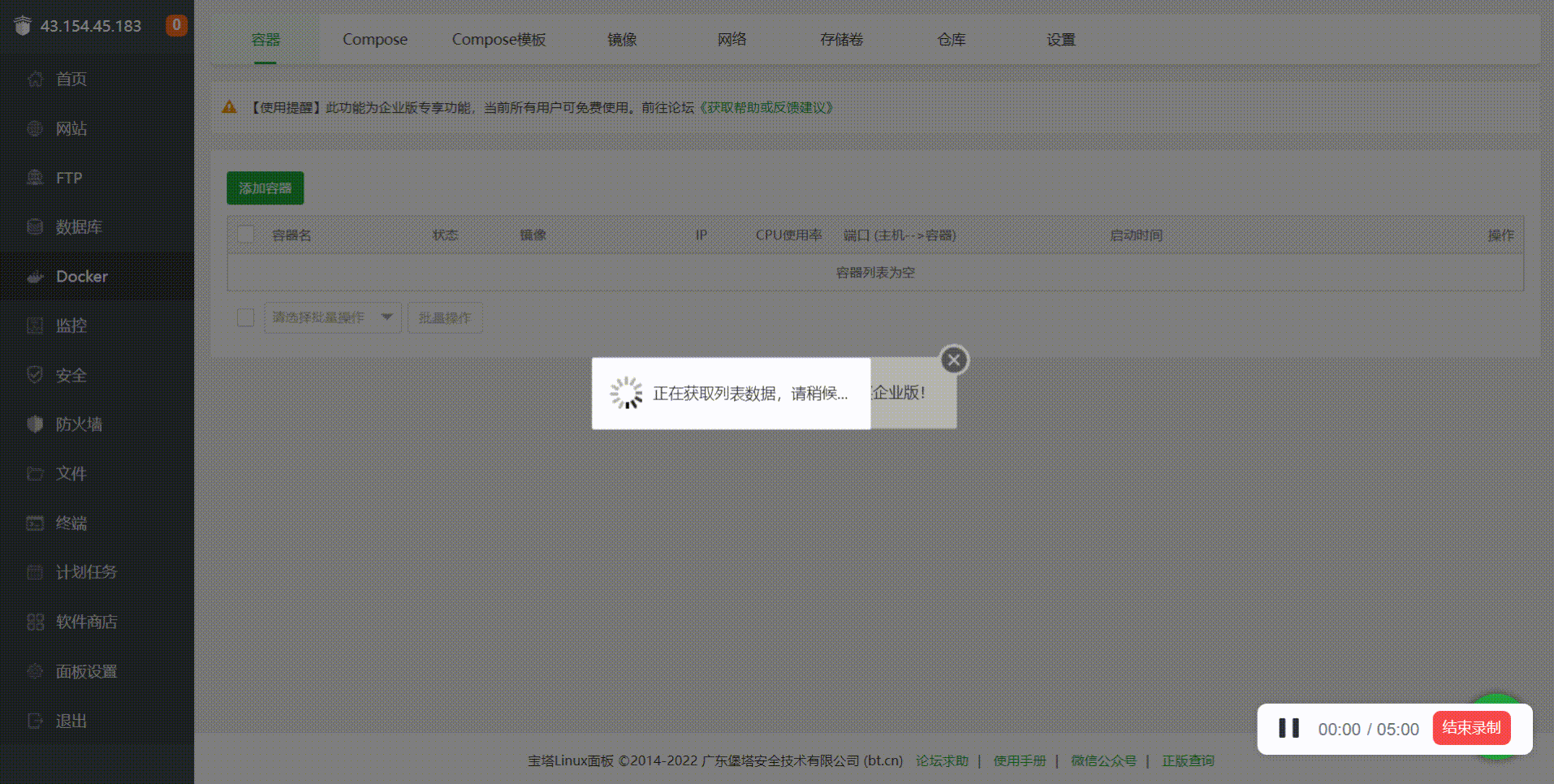Screen dimensions: 1554x784
Task: Click the 面板设置 gear icon
Action: tap(35, 671)
